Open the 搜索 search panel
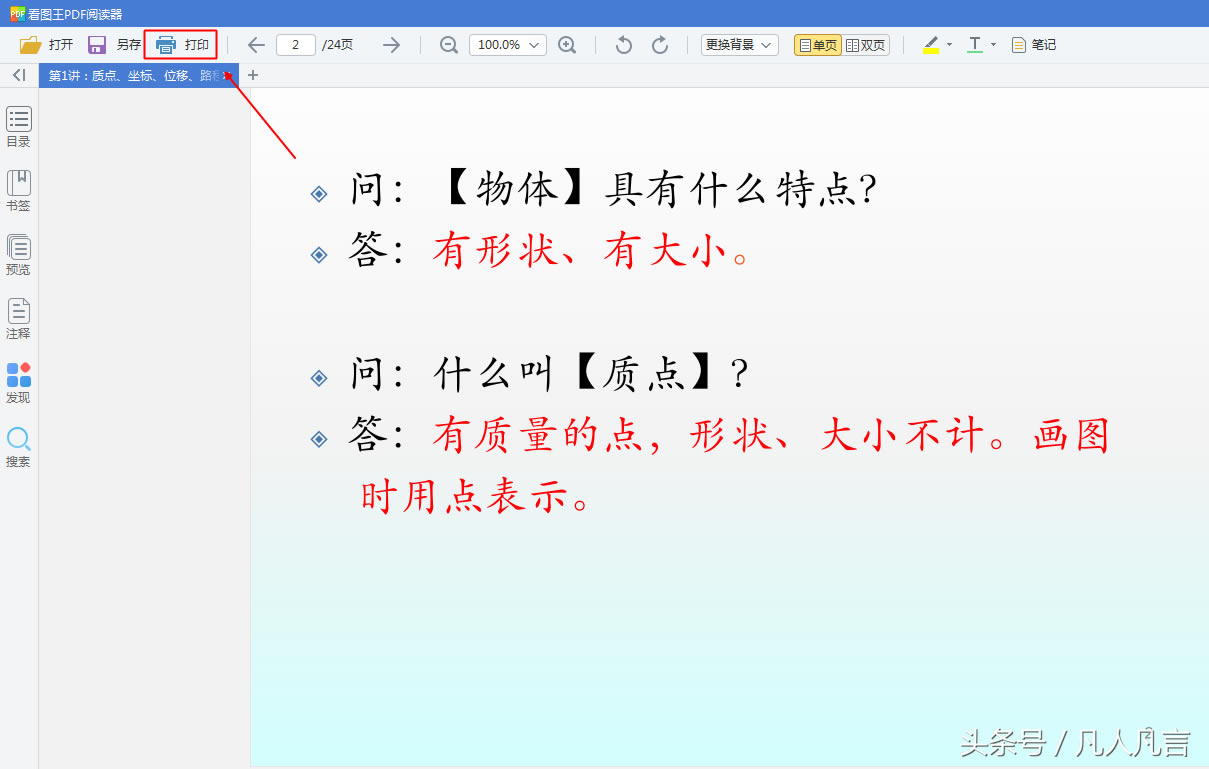The height and width of the screenshot is (769, 1209). 18,440
